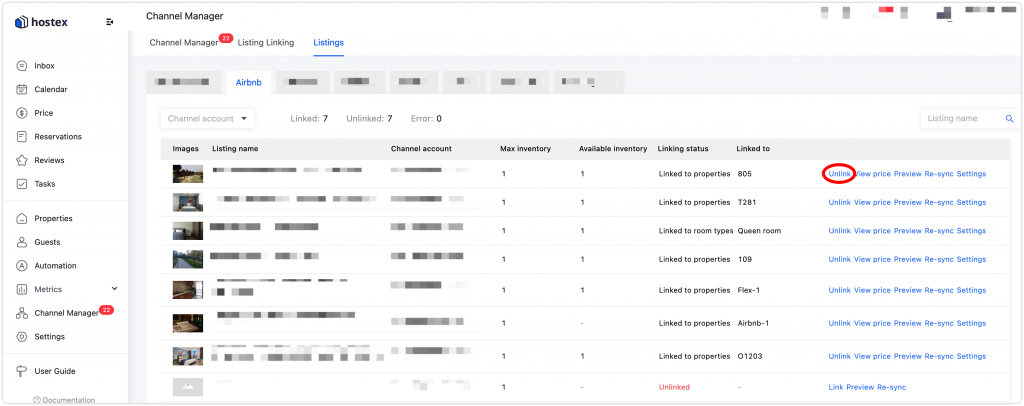Collapse the sidebar with the menu toggle icon

(110, 22)
